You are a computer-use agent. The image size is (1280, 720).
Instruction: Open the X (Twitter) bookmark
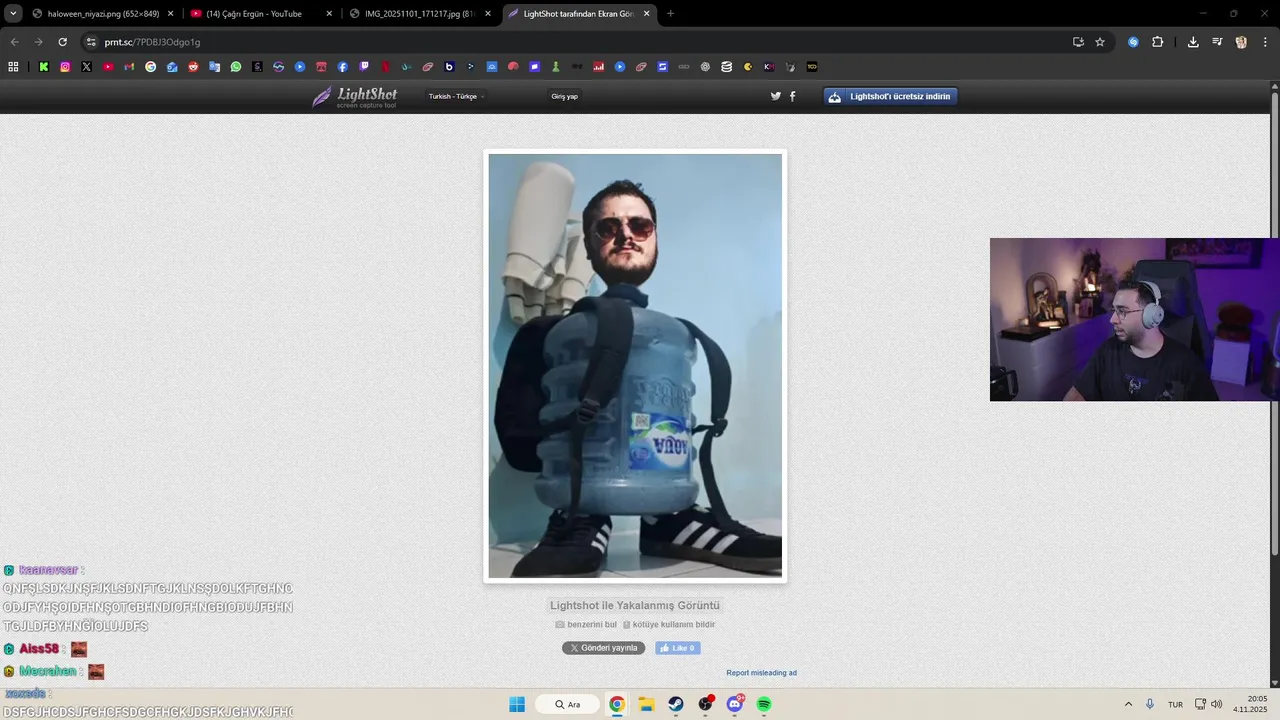pos(86,67)
